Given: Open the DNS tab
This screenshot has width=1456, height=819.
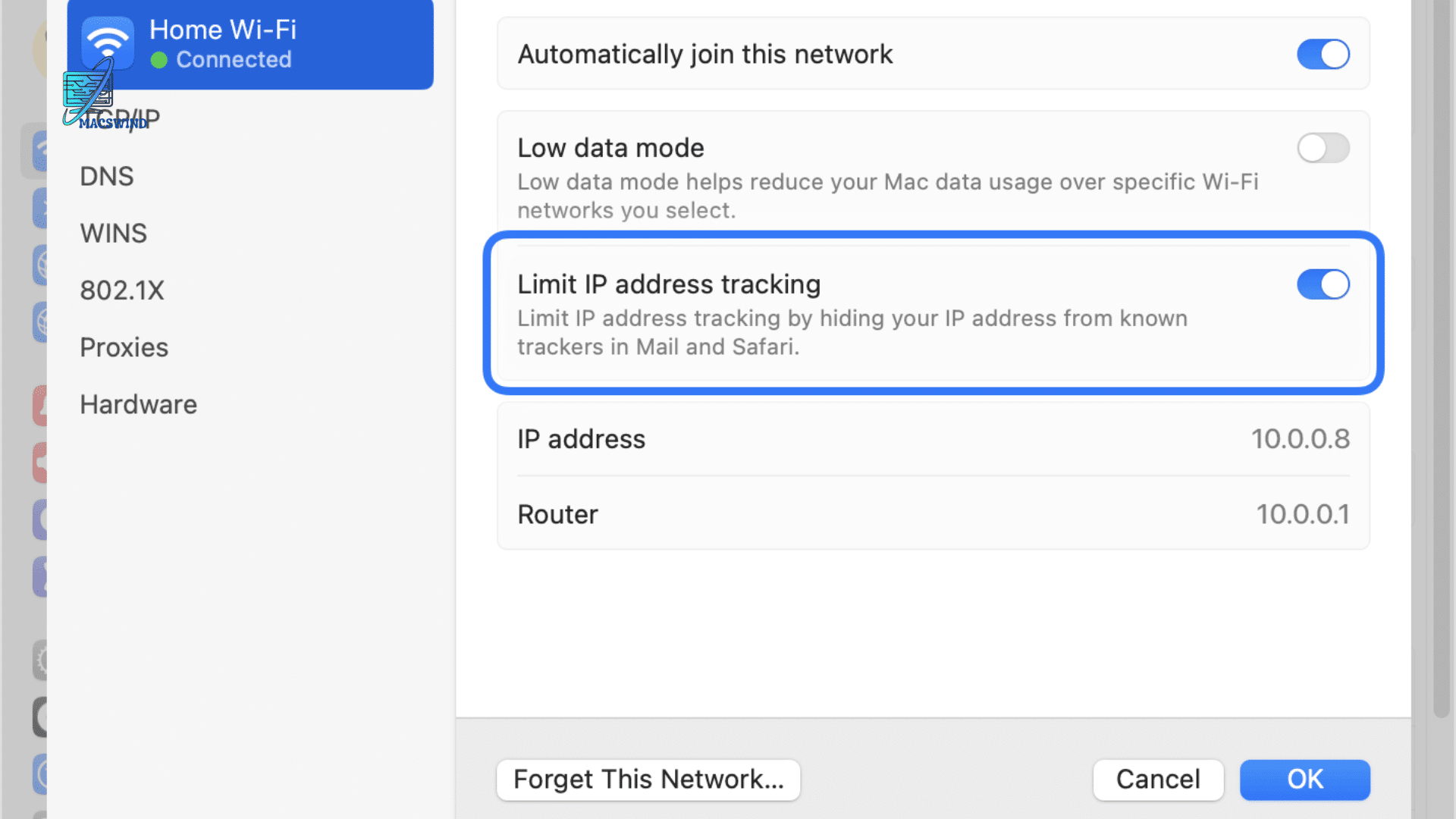Looking at the screenshot, I should [107, 176].
